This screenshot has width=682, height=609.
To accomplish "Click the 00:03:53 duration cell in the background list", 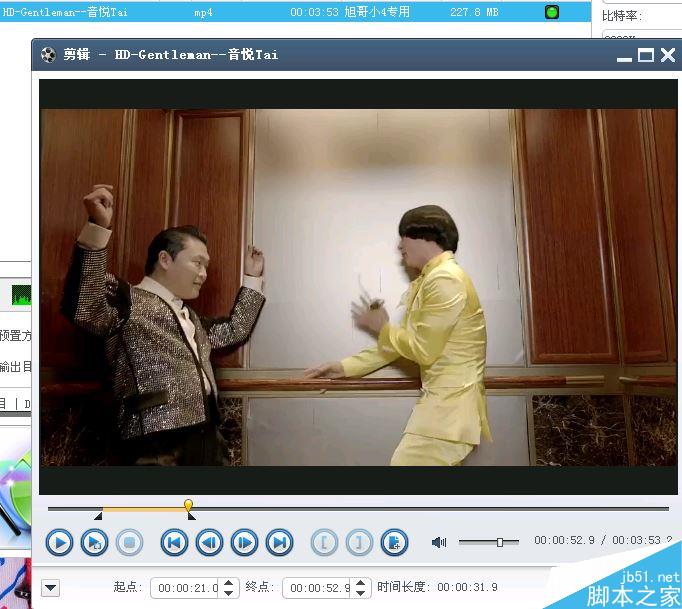I will 314,12.
